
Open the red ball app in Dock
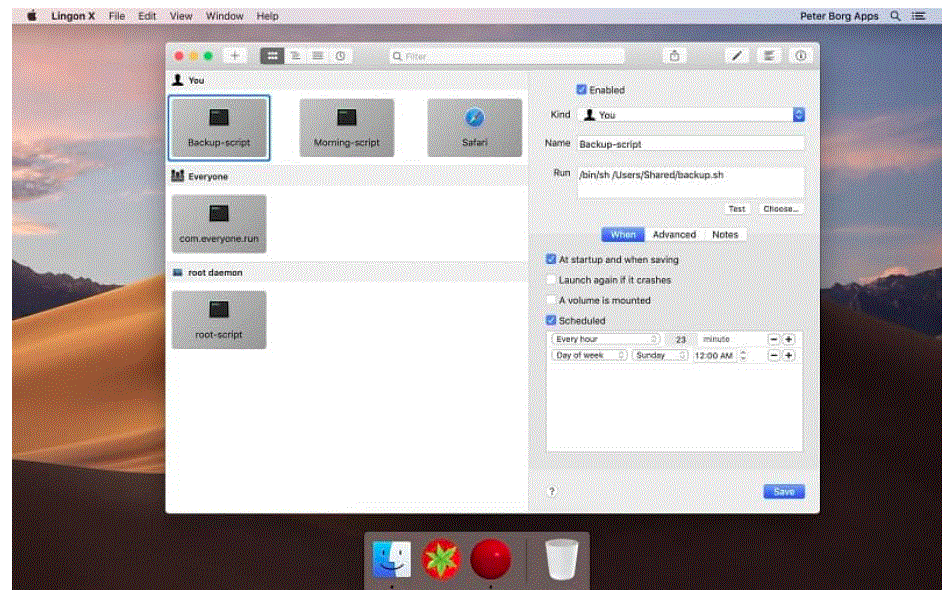pos(490,559)
